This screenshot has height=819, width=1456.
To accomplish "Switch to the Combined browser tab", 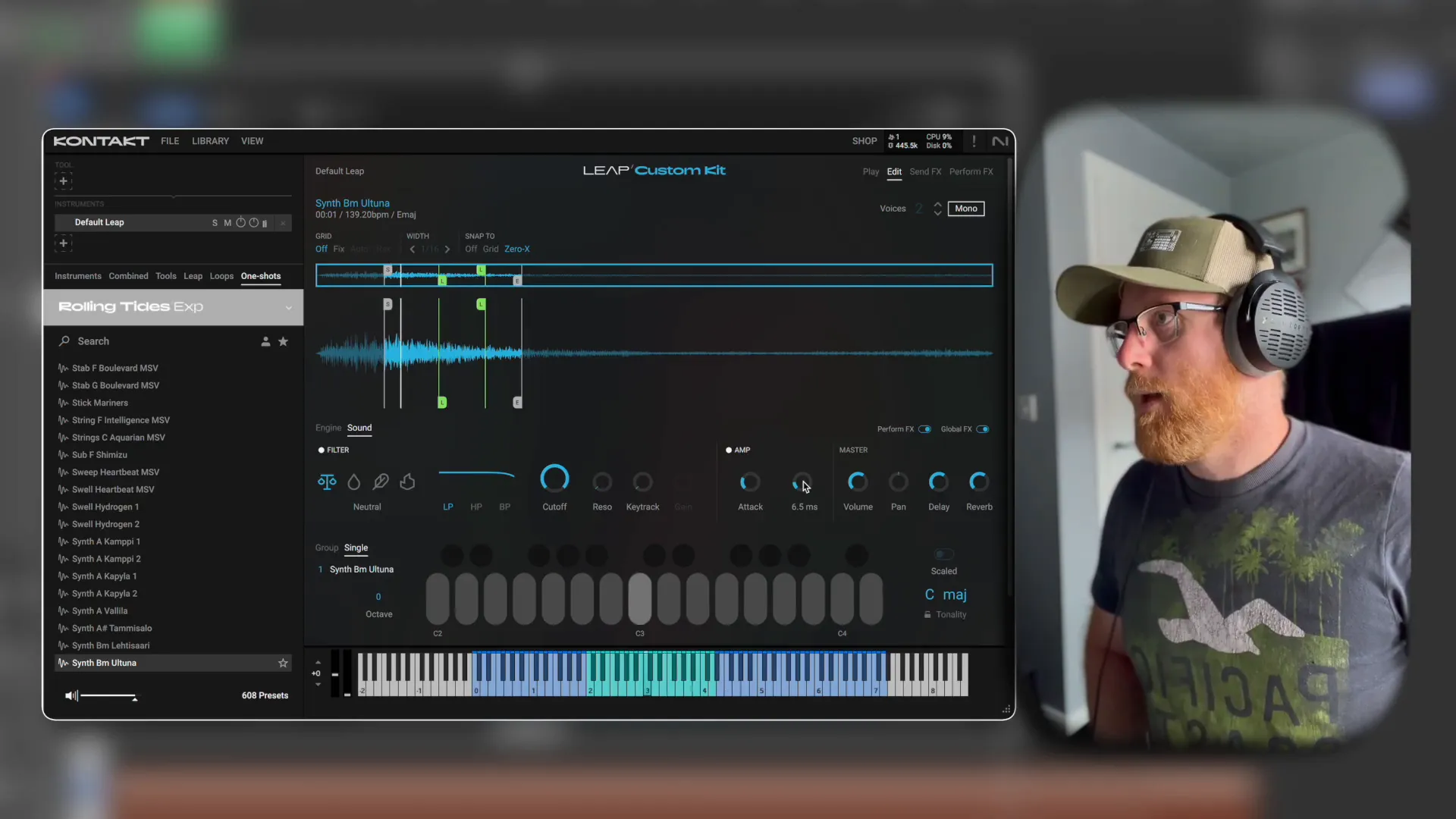I will (x=128, y=276).
